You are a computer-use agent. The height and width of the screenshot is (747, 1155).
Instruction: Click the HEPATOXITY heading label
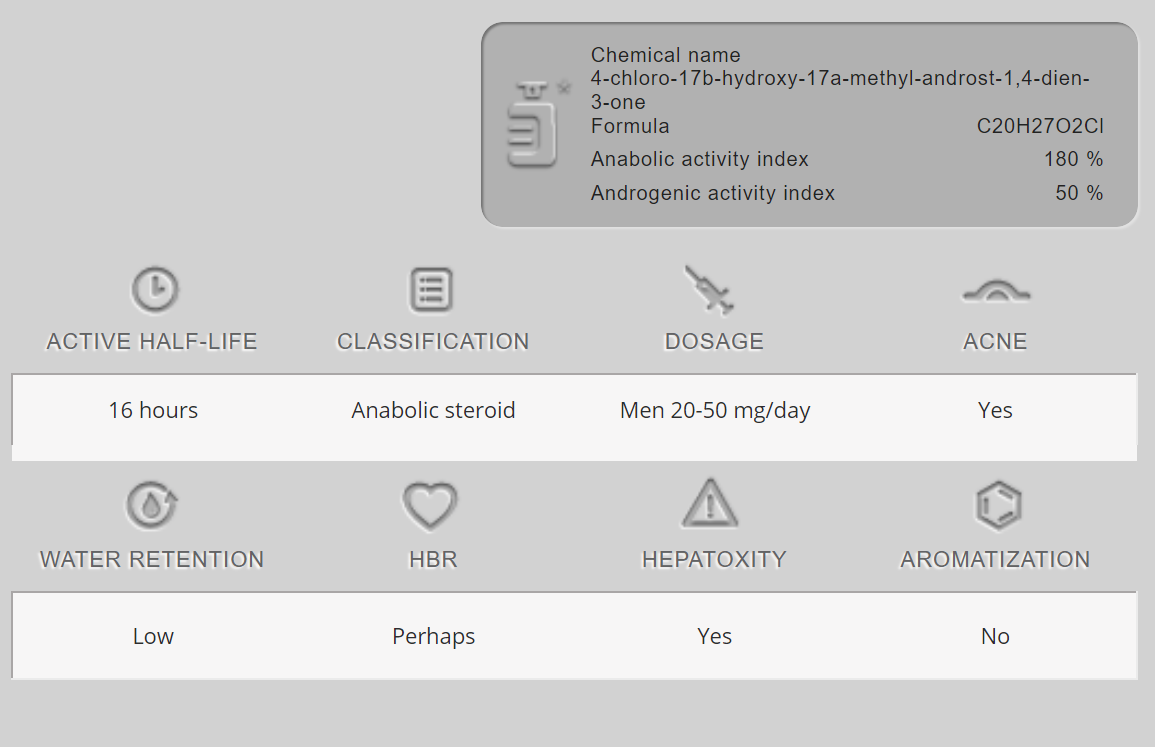tap(714, 559)
